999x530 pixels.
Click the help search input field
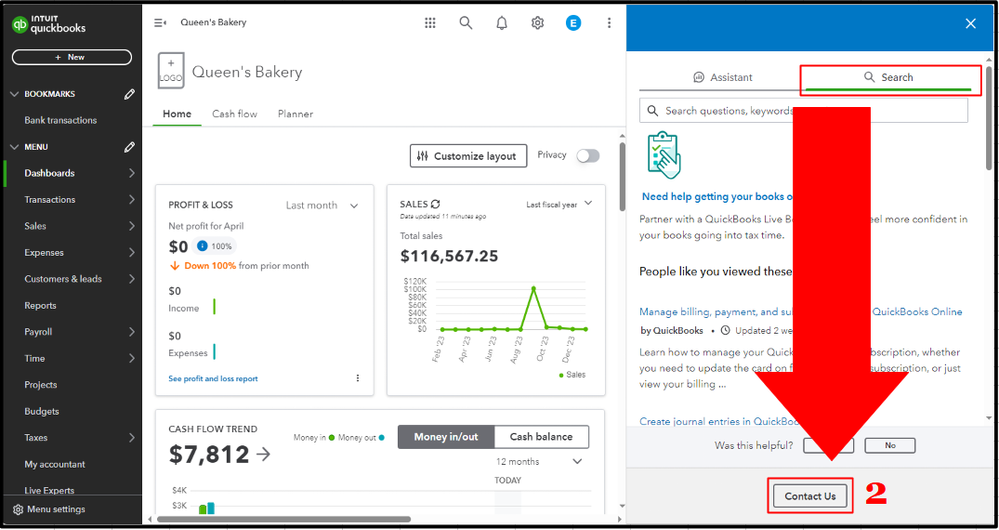click(803, 111)
